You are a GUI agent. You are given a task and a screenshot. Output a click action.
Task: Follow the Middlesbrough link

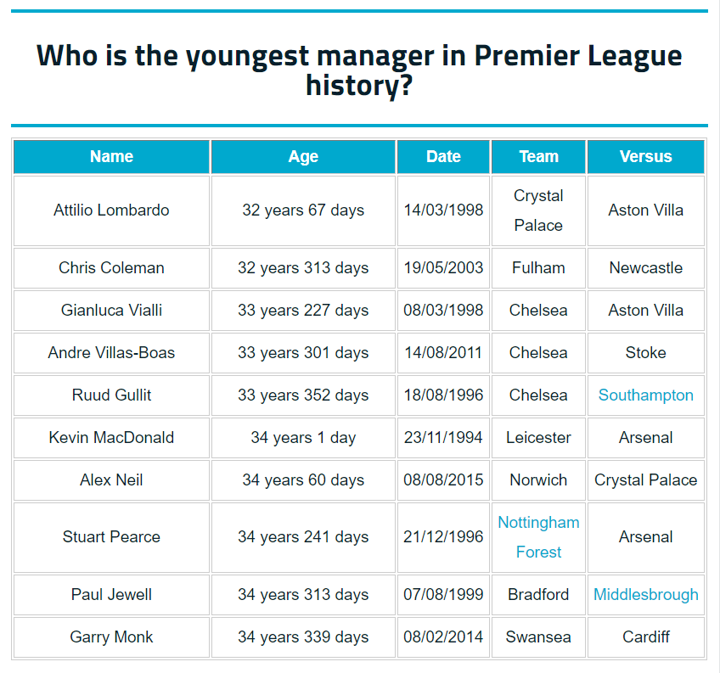(x=645, y=594)
